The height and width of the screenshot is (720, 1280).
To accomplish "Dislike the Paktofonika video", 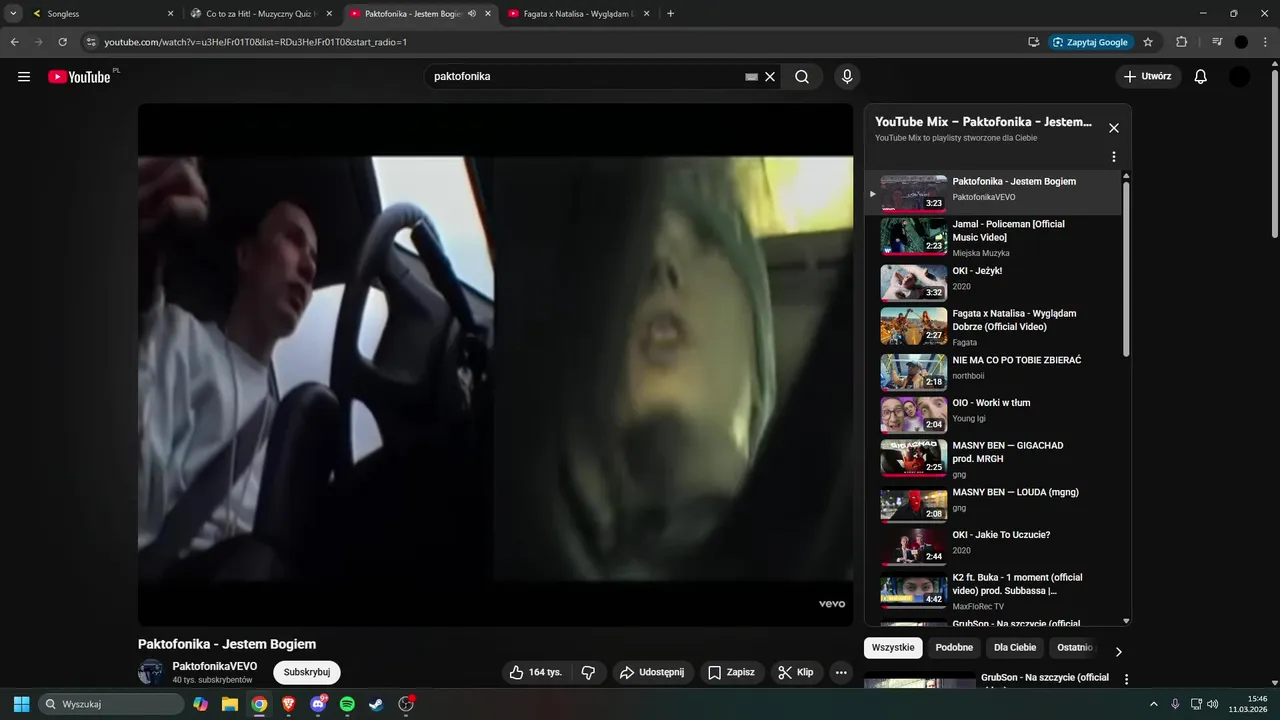I will pos(588,673).
